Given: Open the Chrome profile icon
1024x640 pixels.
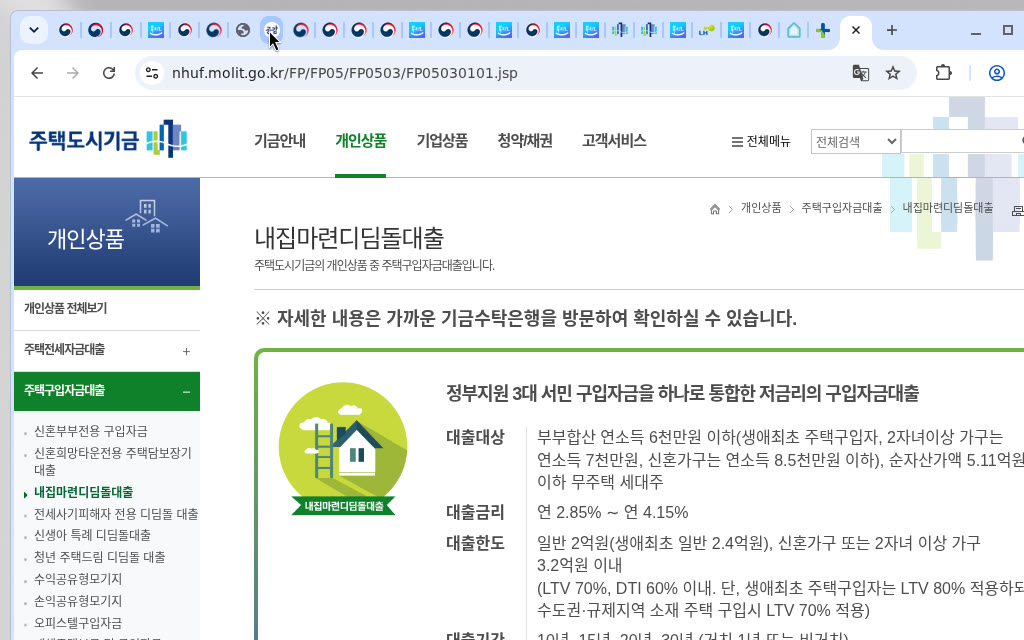Looking at the screenshot, I should 997,73.
